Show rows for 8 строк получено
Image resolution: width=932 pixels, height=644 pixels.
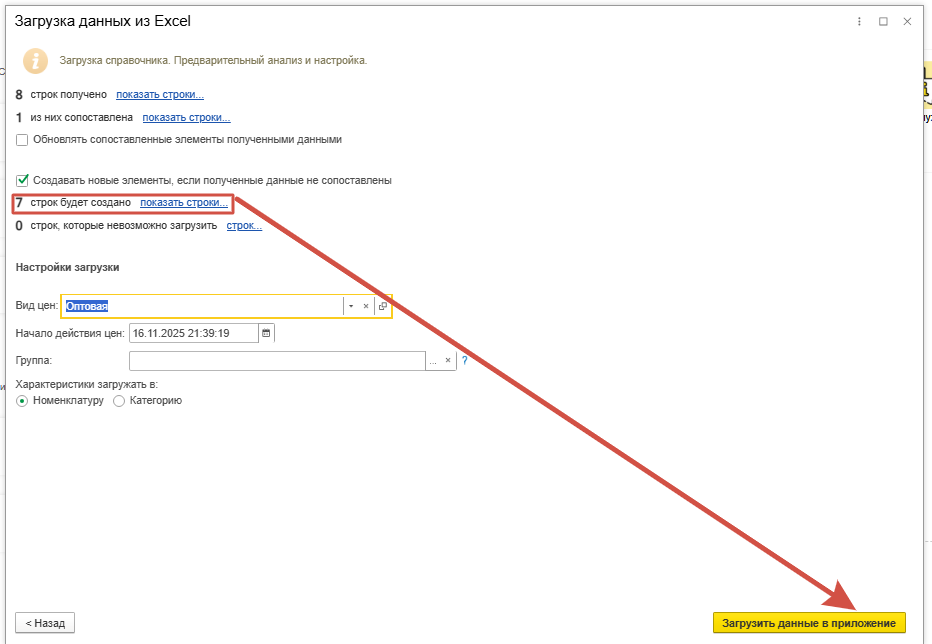[160, 95]
